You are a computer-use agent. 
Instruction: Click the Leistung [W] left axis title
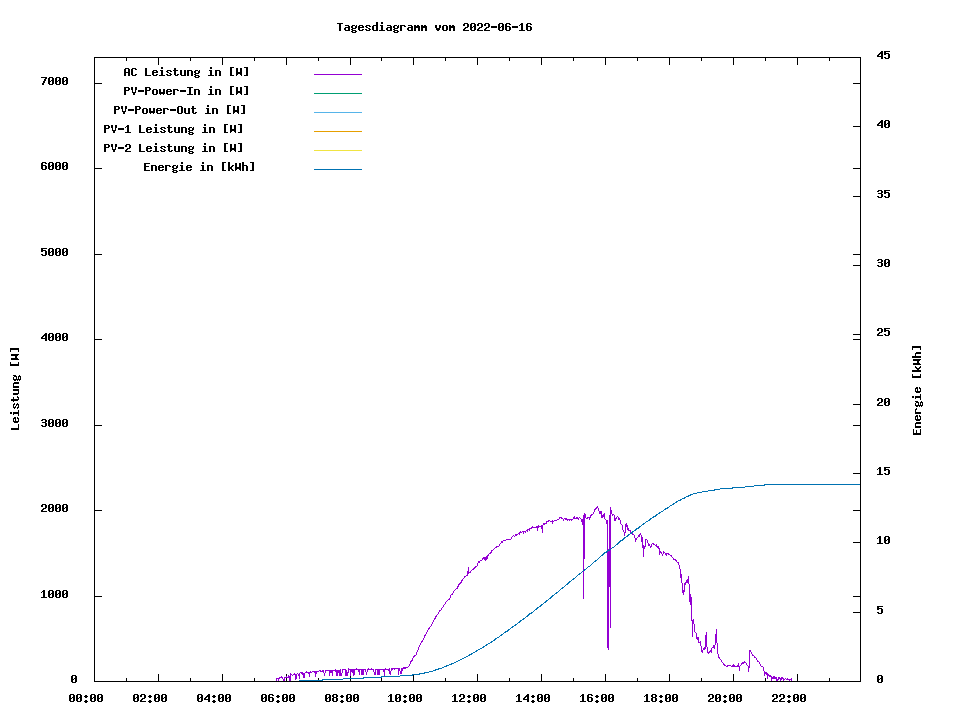(x=15, y=389)
